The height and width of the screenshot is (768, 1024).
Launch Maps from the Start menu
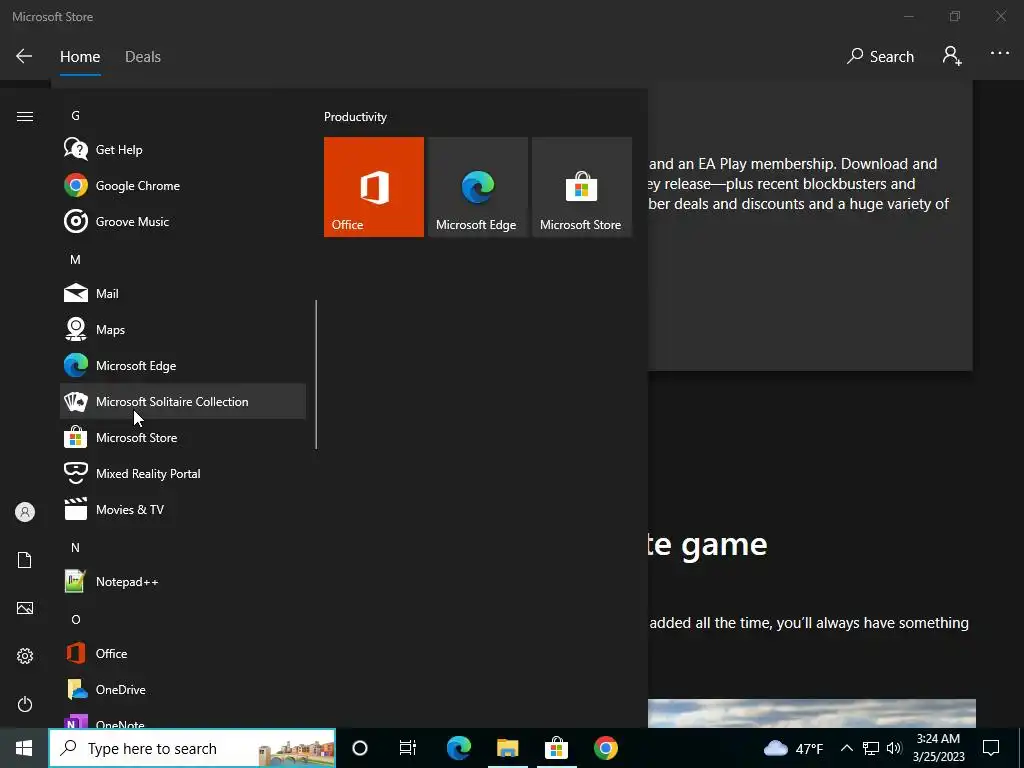(x=183, y=329)
